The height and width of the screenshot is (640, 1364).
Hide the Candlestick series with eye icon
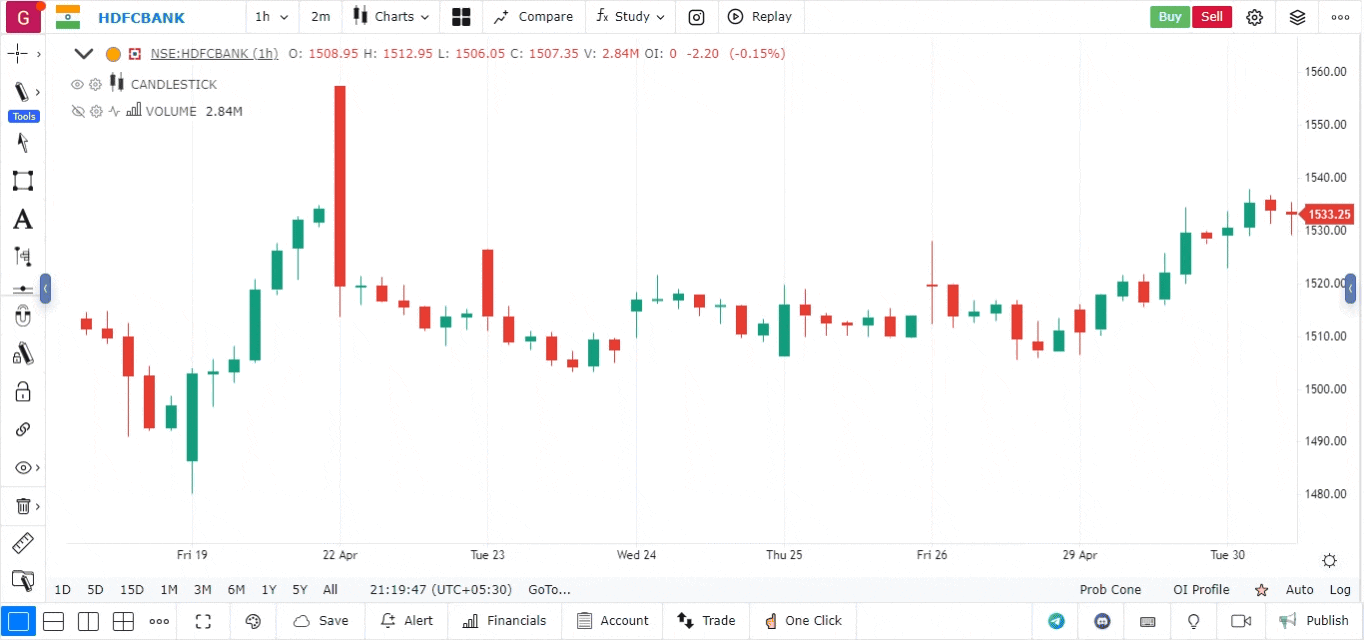77,85
